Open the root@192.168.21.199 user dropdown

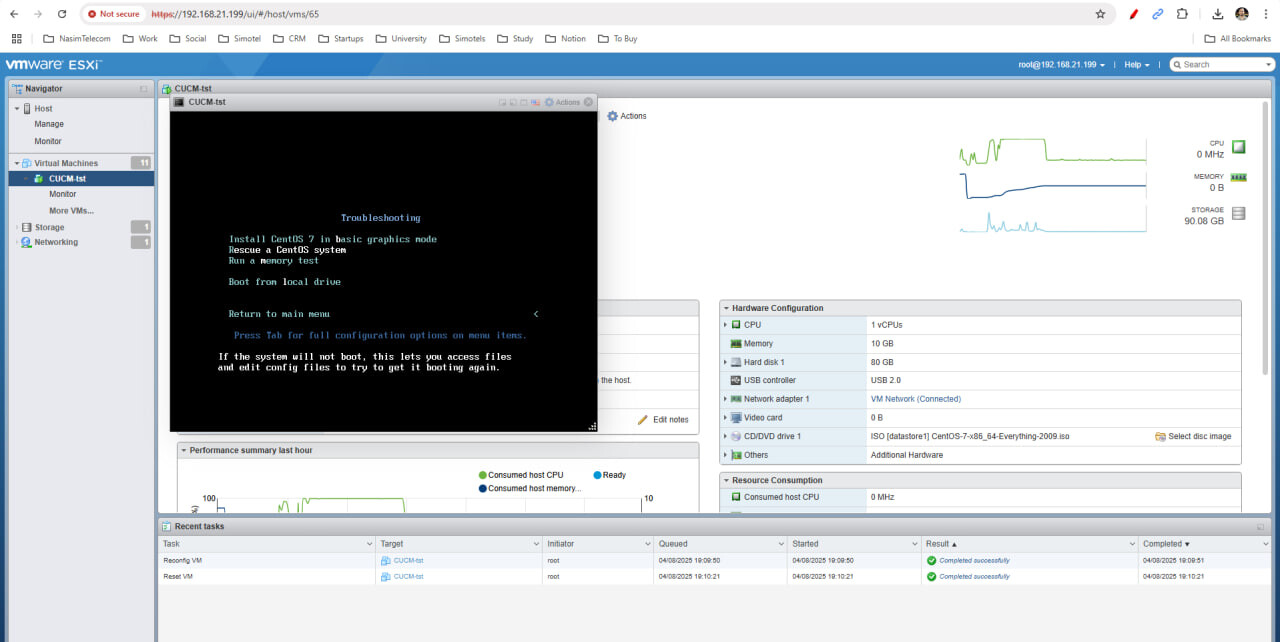1062,64
